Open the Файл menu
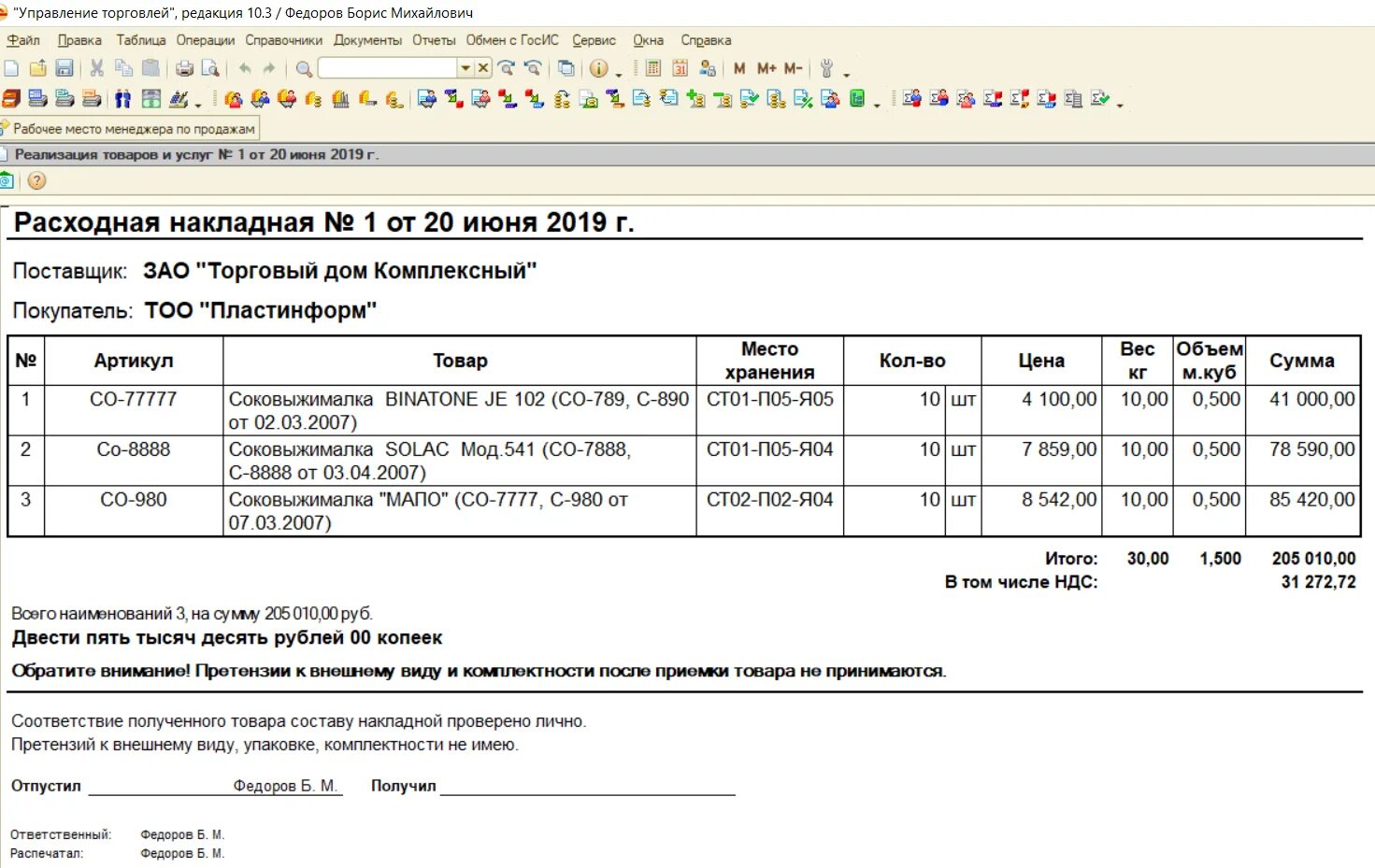 23,40
